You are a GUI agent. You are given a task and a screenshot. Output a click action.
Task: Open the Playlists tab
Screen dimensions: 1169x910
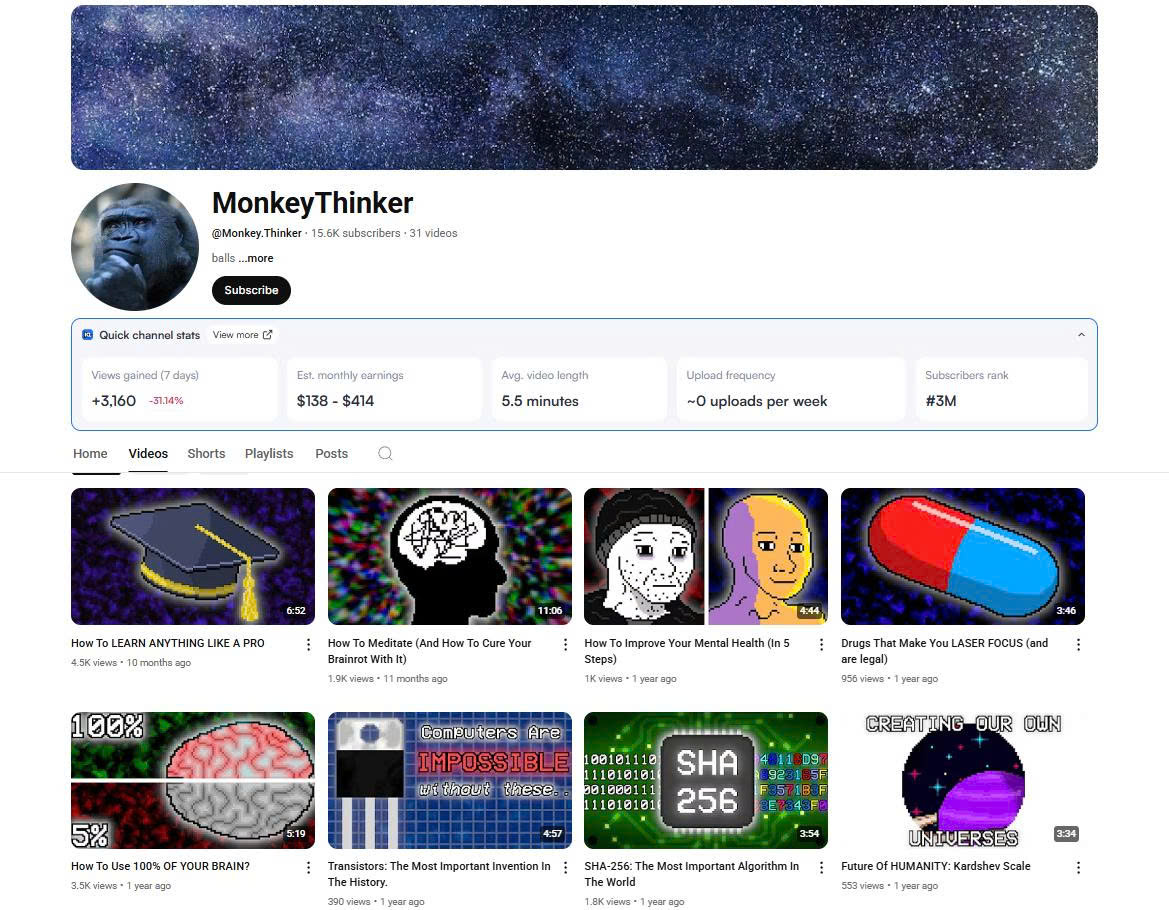tap(269, 453)
